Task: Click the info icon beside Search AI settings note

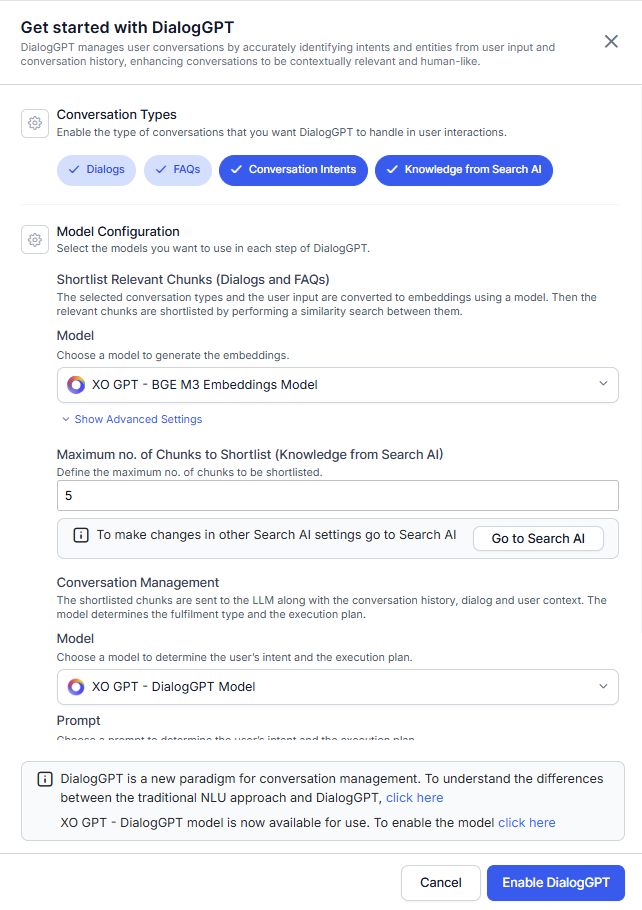Action: point(81,535)
